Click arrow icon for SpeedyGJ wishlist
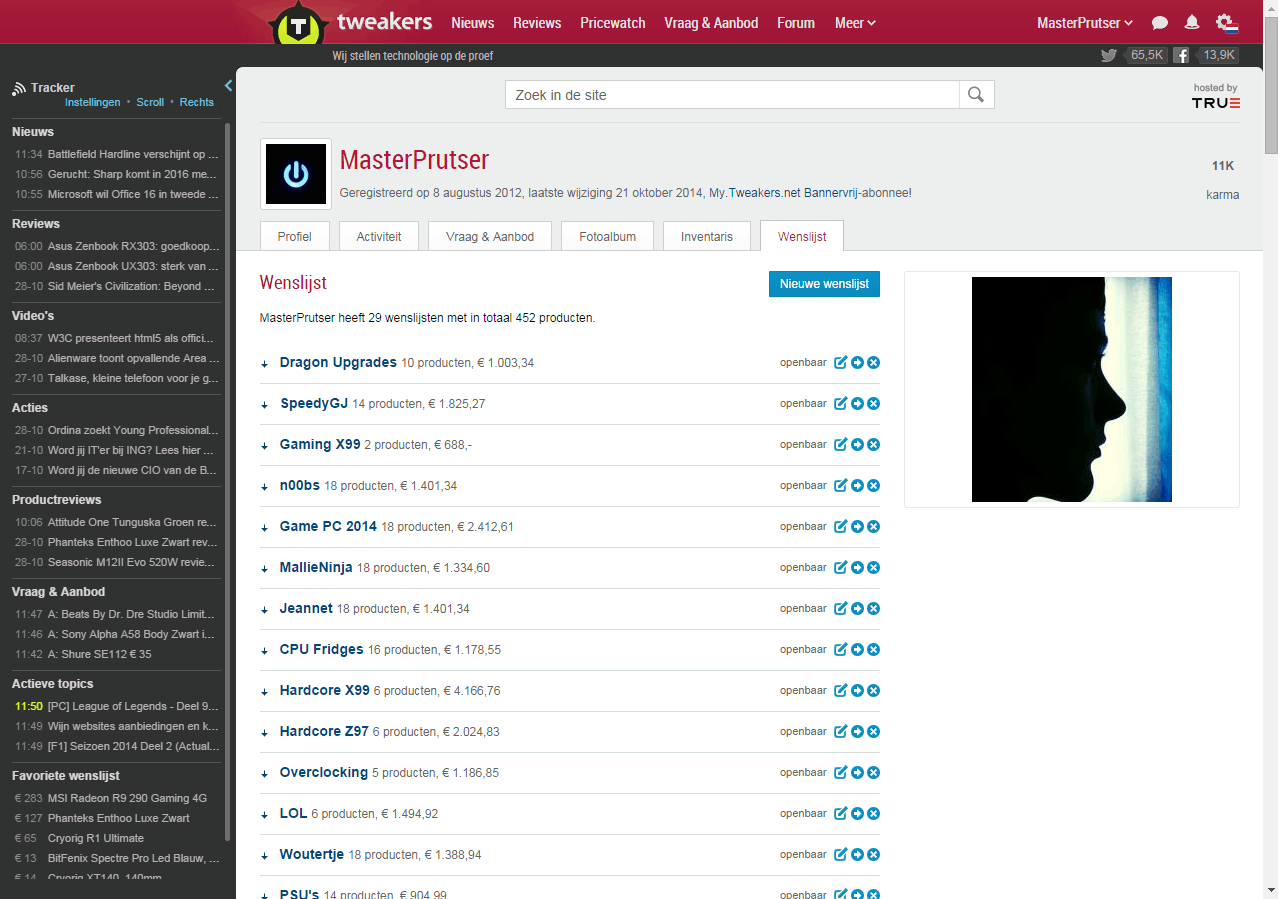1278x899 pixels. pyautogui.click(x=857, y=403)
